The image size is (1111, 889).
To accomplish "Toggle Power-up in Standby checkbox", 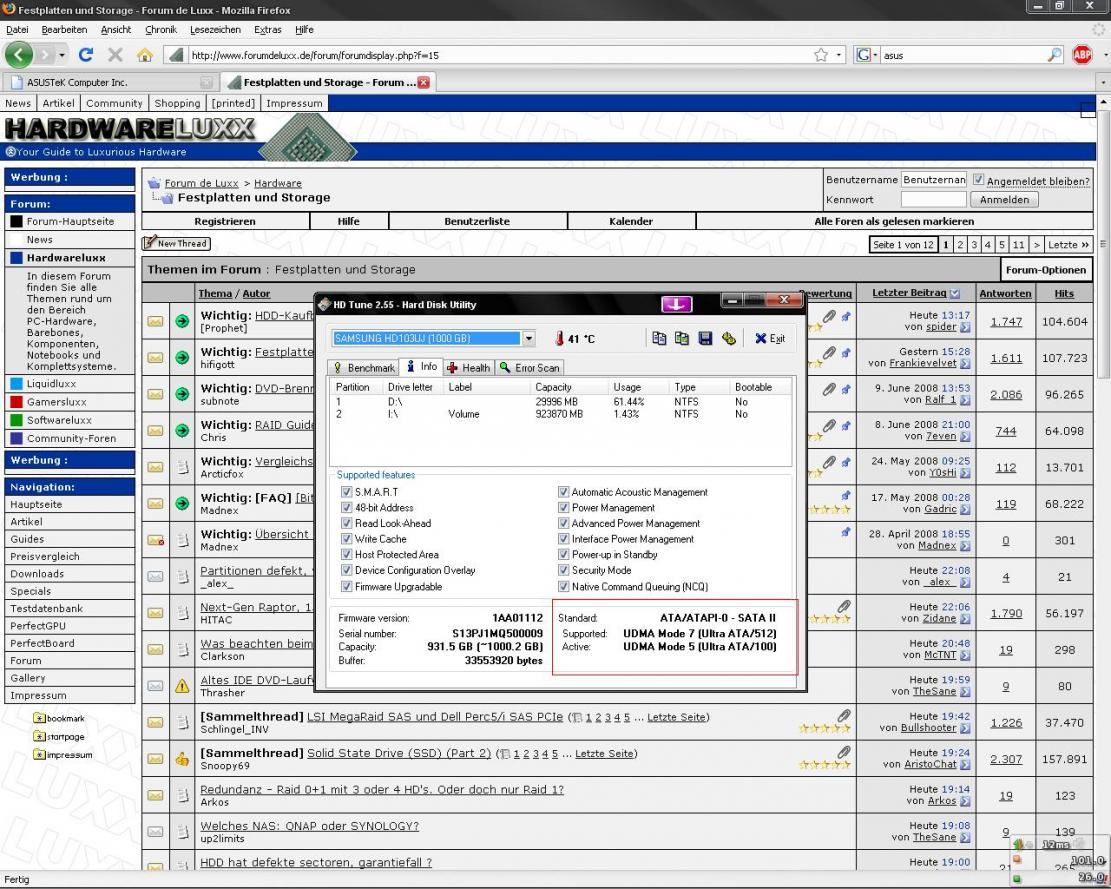I will pos(563,554).
